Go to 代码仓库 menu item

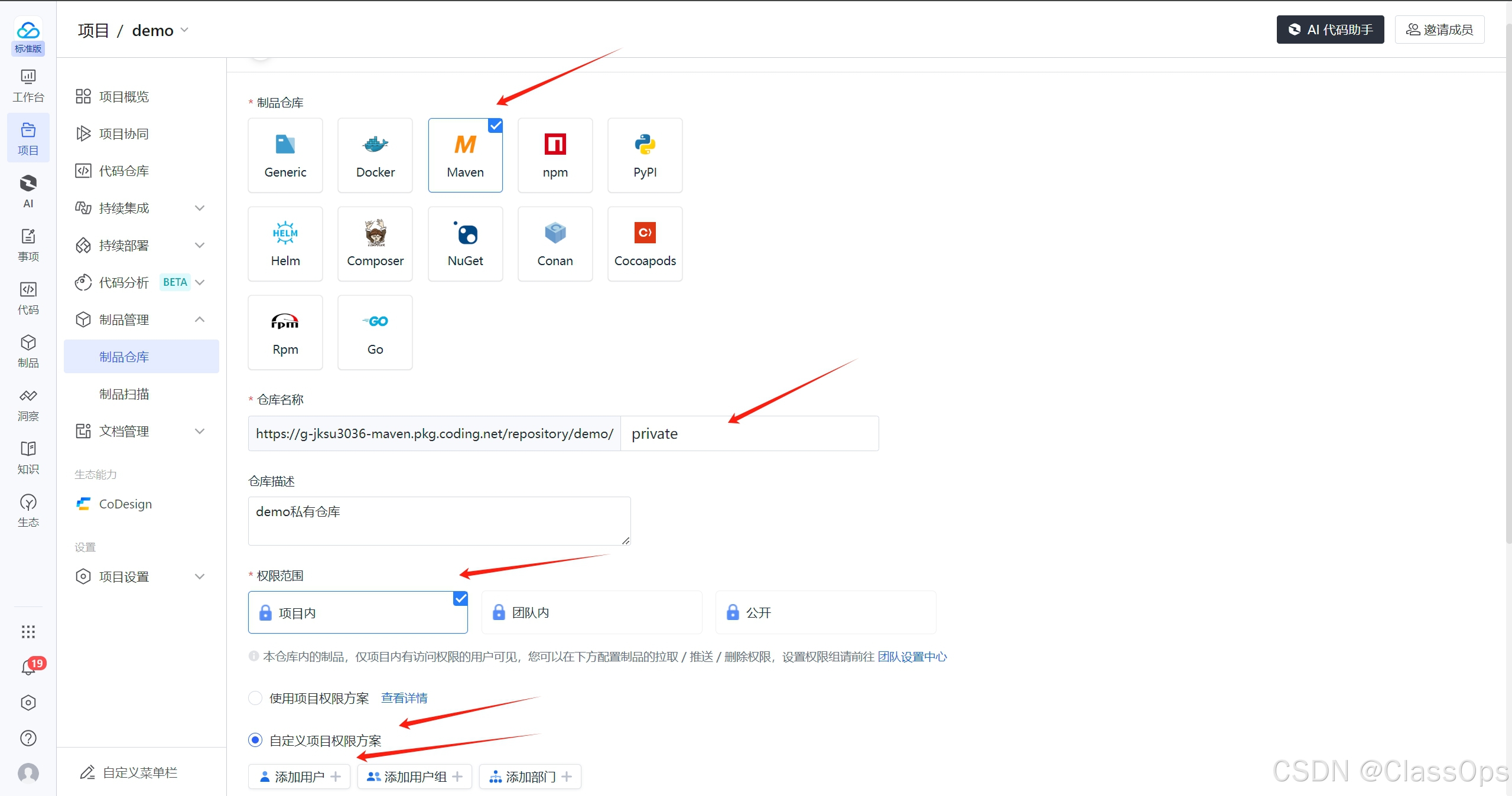[x=123, y=171]
